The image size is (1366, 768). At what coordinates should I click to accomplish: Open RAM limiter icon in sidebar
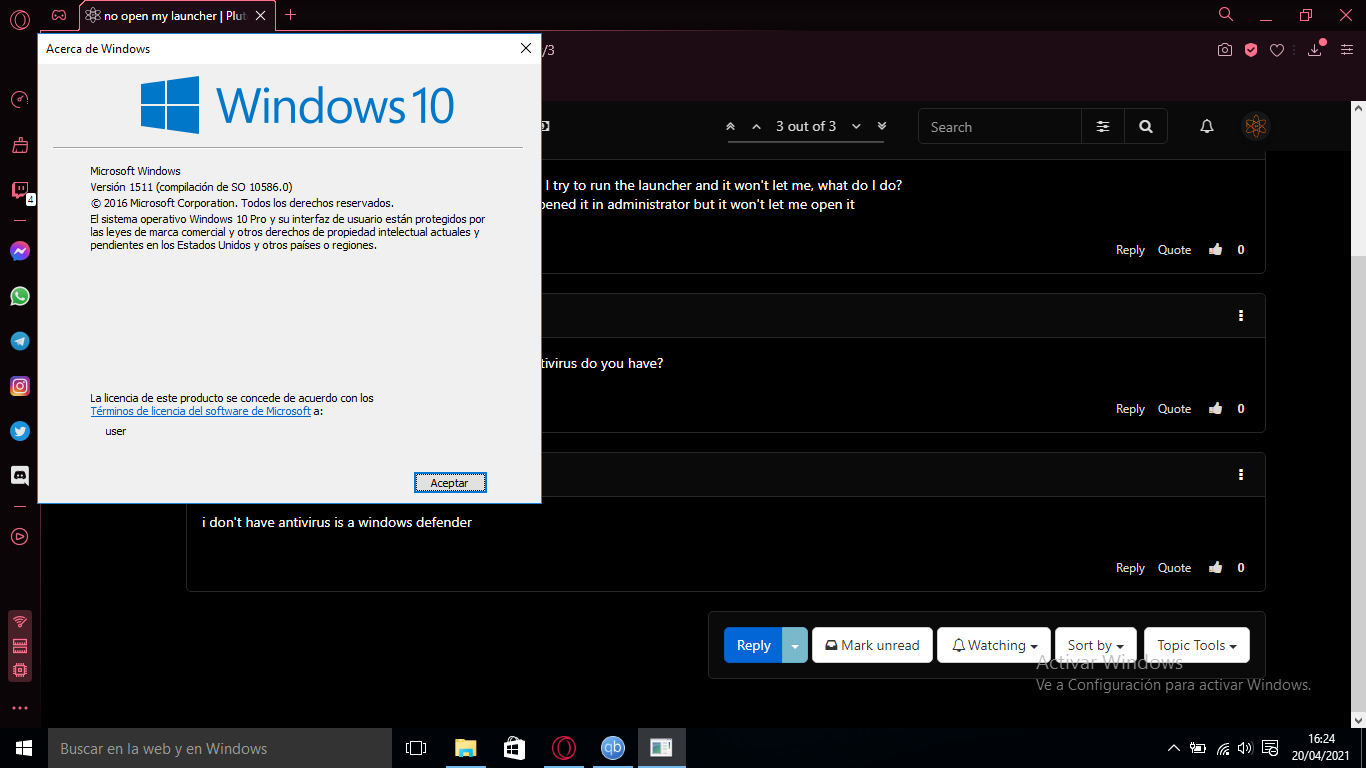click(x=19, y=646)
